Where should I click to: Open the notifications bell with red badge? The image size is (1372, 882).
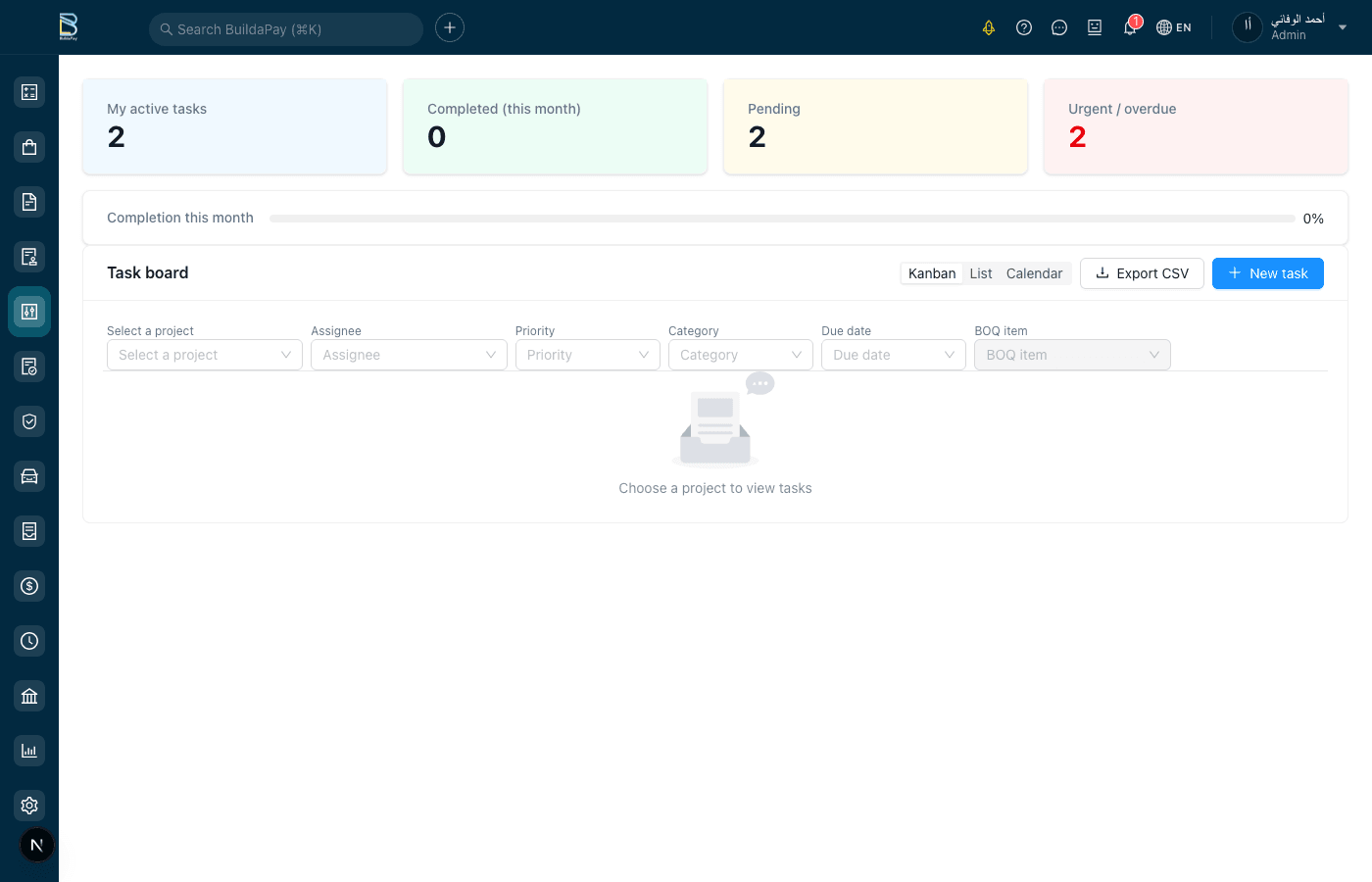tap(1129, 27)
